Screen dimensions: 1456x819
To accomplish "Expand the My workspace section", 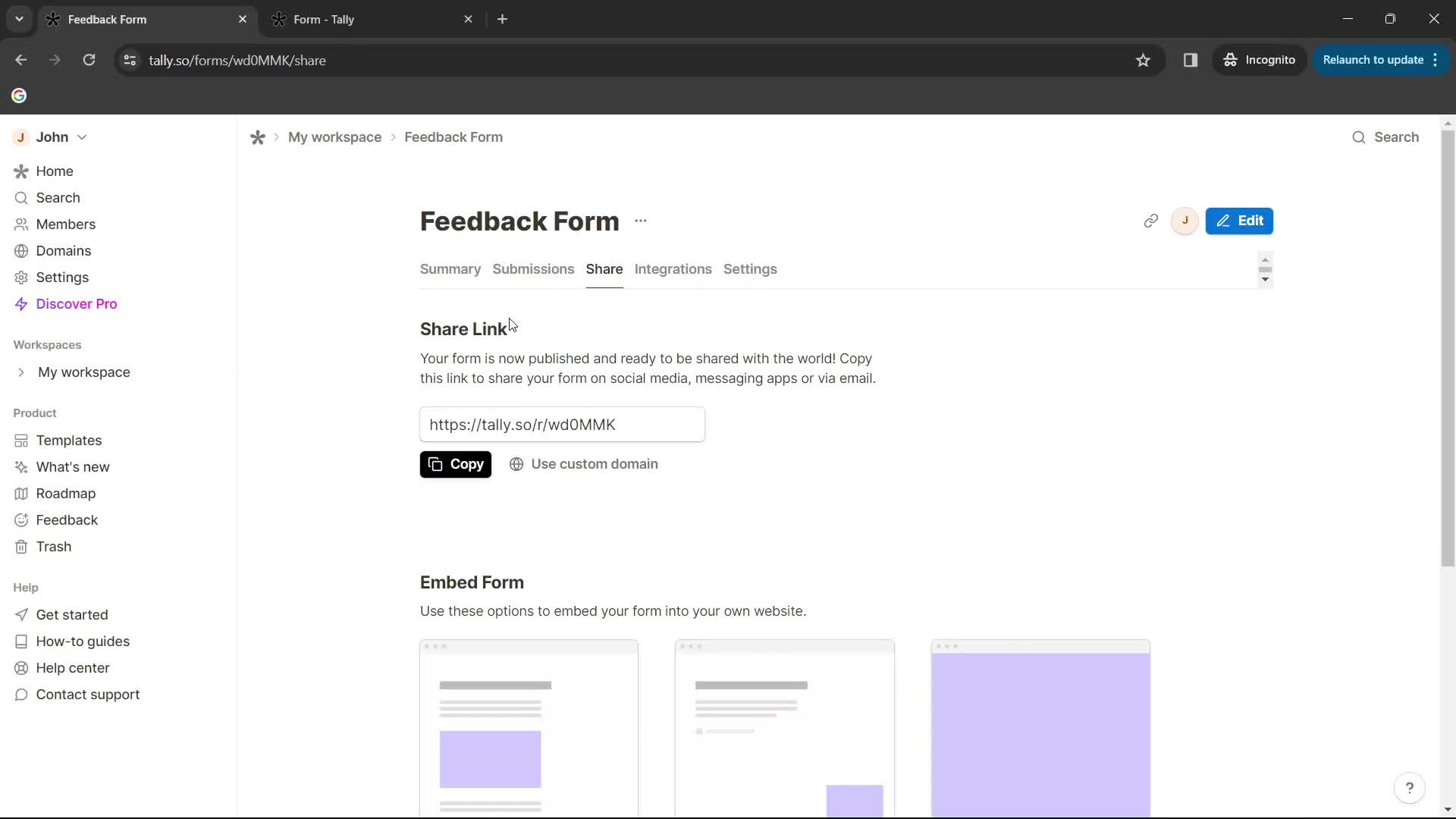I will tap(21, 372).
